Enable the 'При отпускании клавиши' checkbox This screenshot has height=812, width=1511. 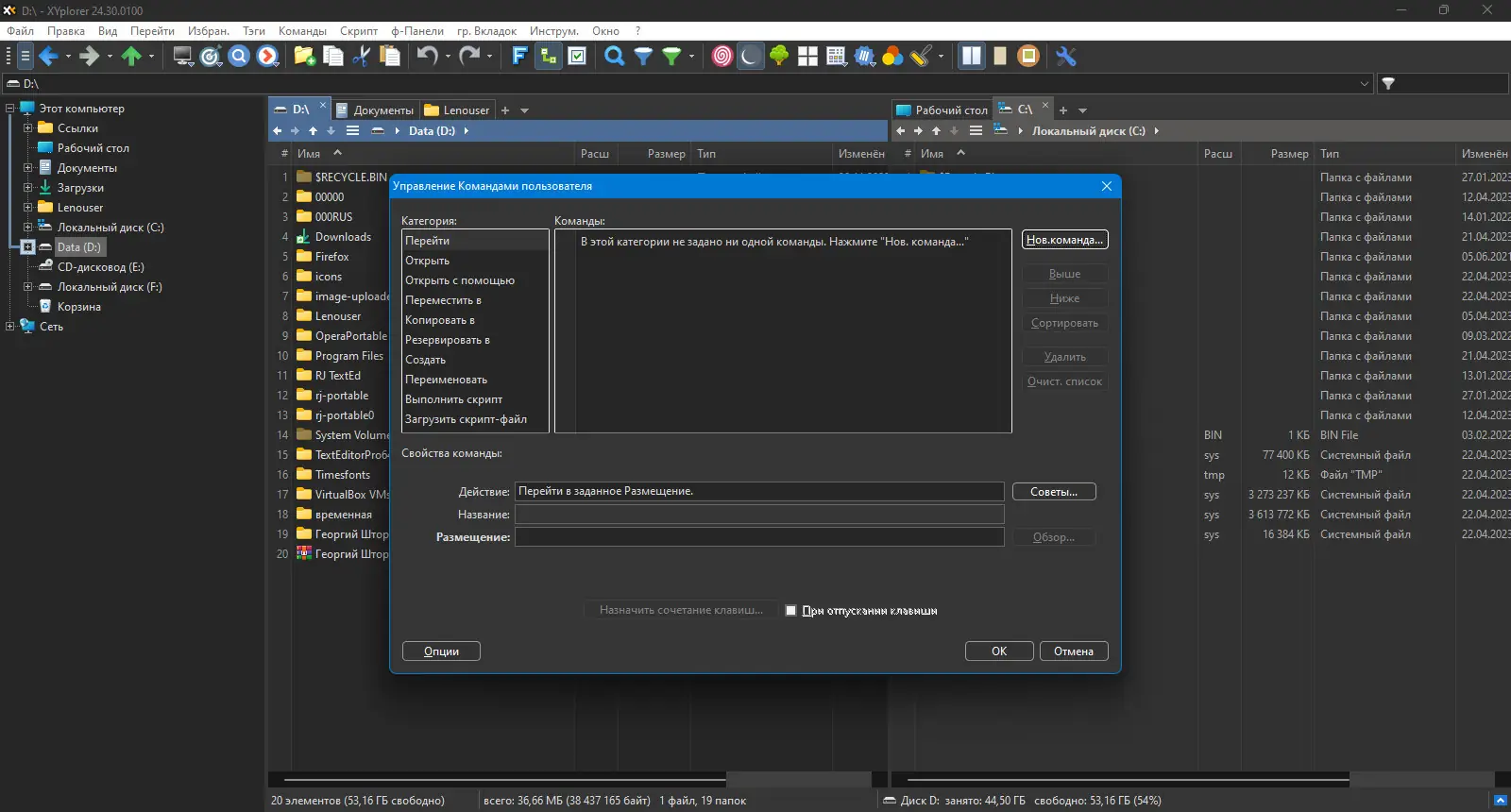point(791,611)
